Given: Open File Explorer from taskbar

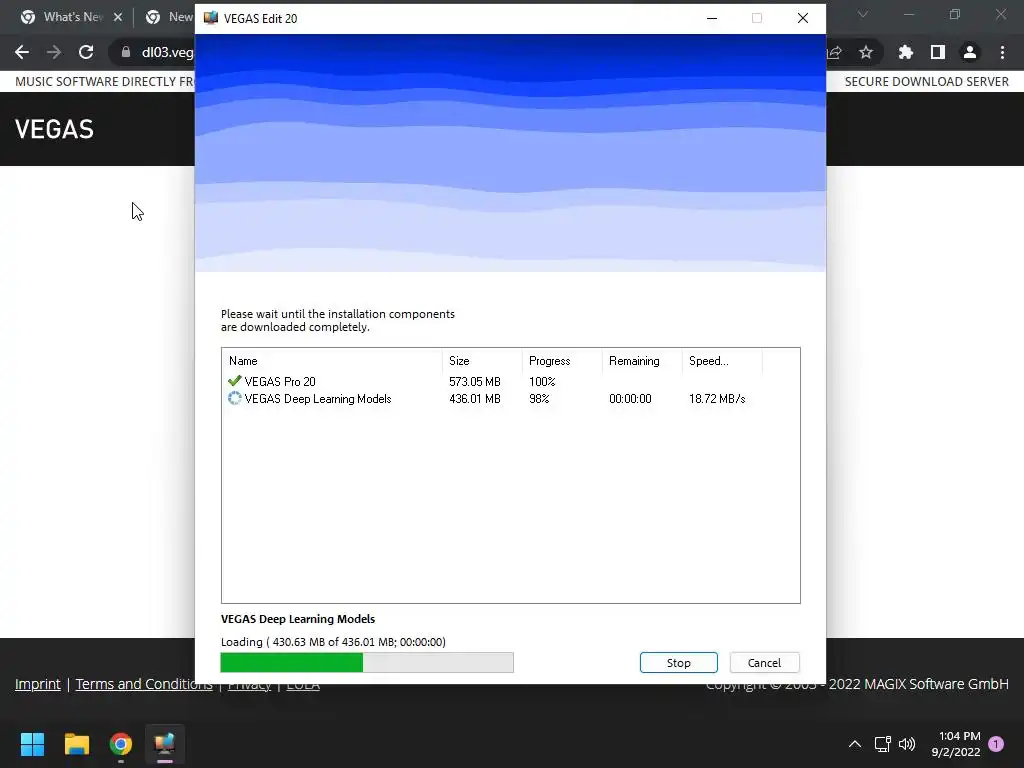Looking at the screenshot, I should (x=76, y=744).
